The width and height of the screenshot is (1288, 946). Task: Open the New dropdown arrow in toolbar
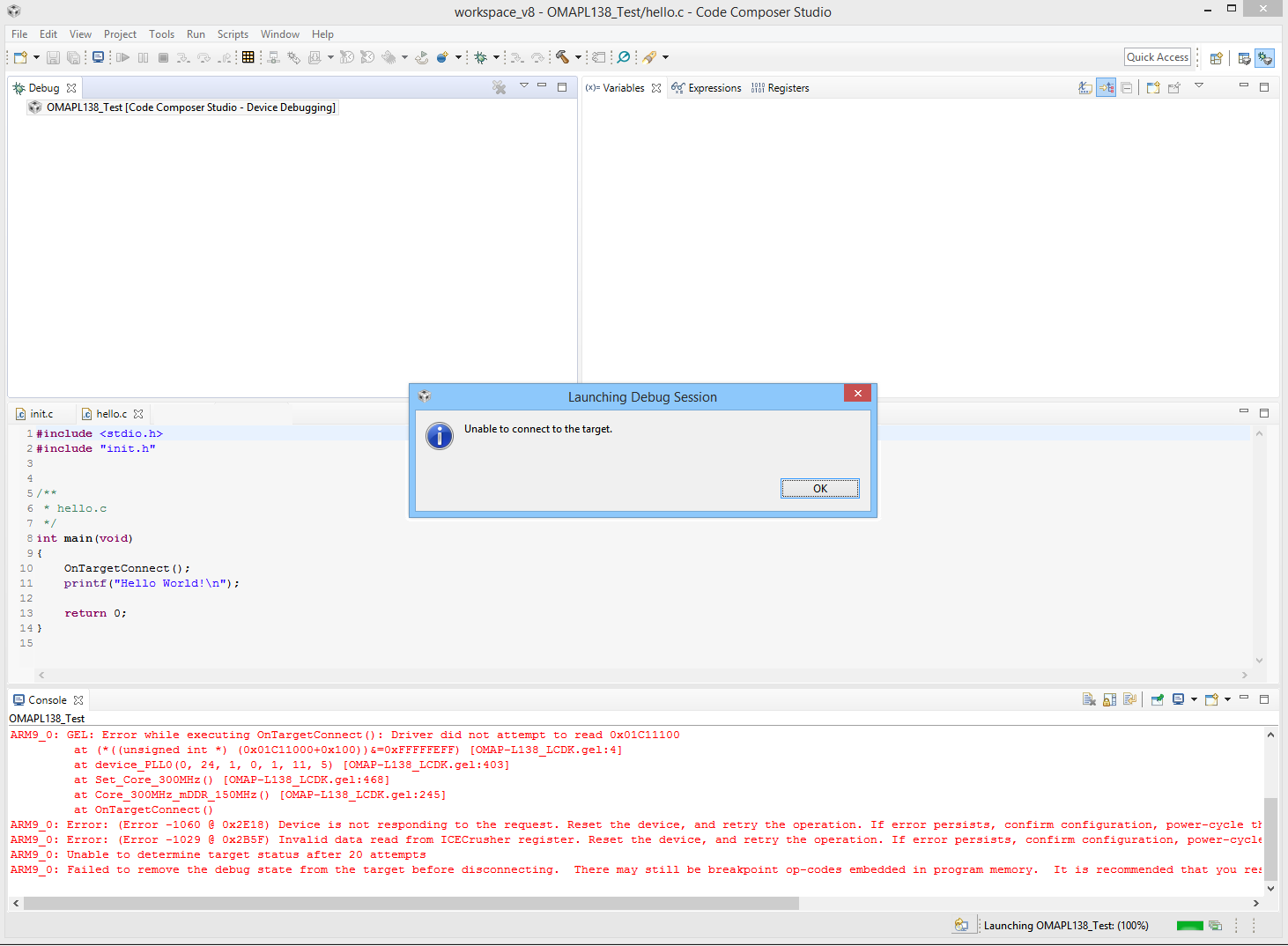click(36, 57)
